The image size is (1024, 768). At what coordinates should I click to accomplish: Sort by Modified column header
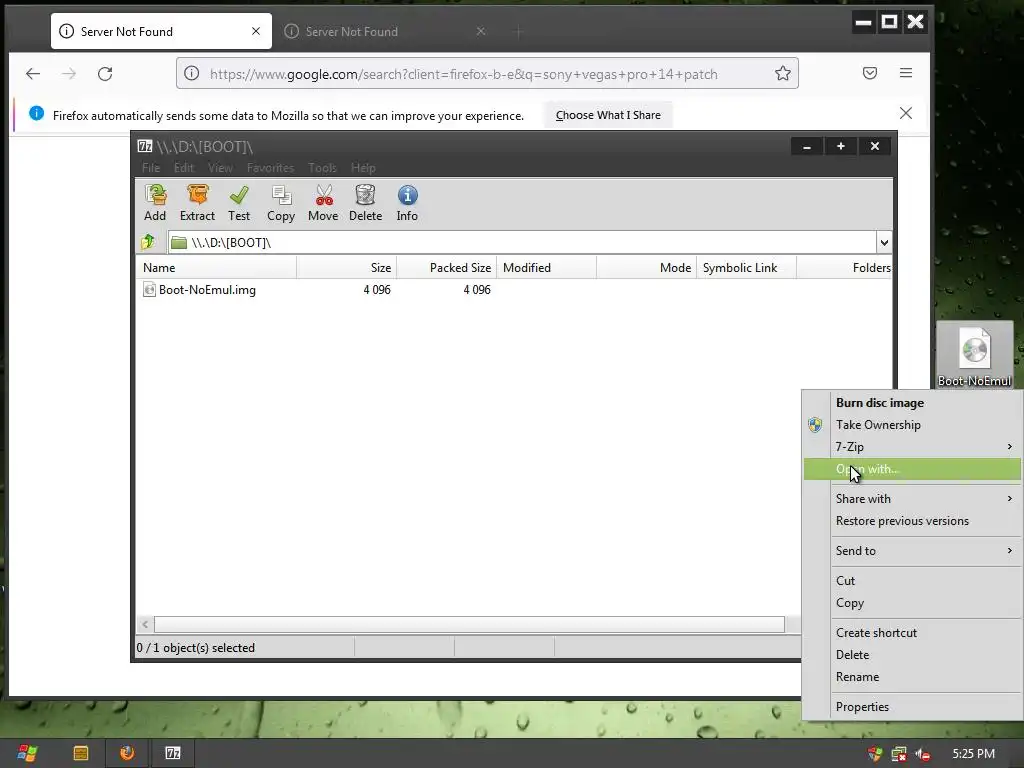coord(547,268)
